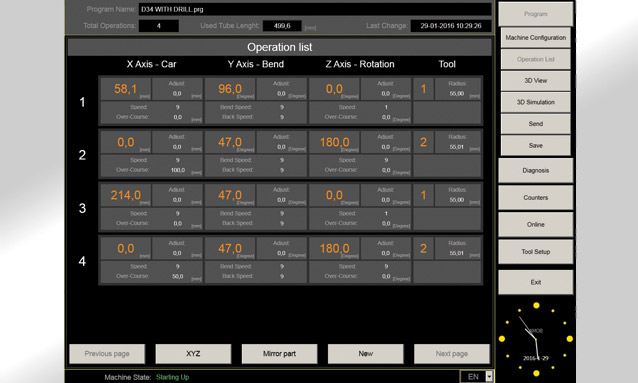The image size is (638, 383).
Task: Edit operation 1 Y Axis bend value 96,0
Action: coord(230,89)
